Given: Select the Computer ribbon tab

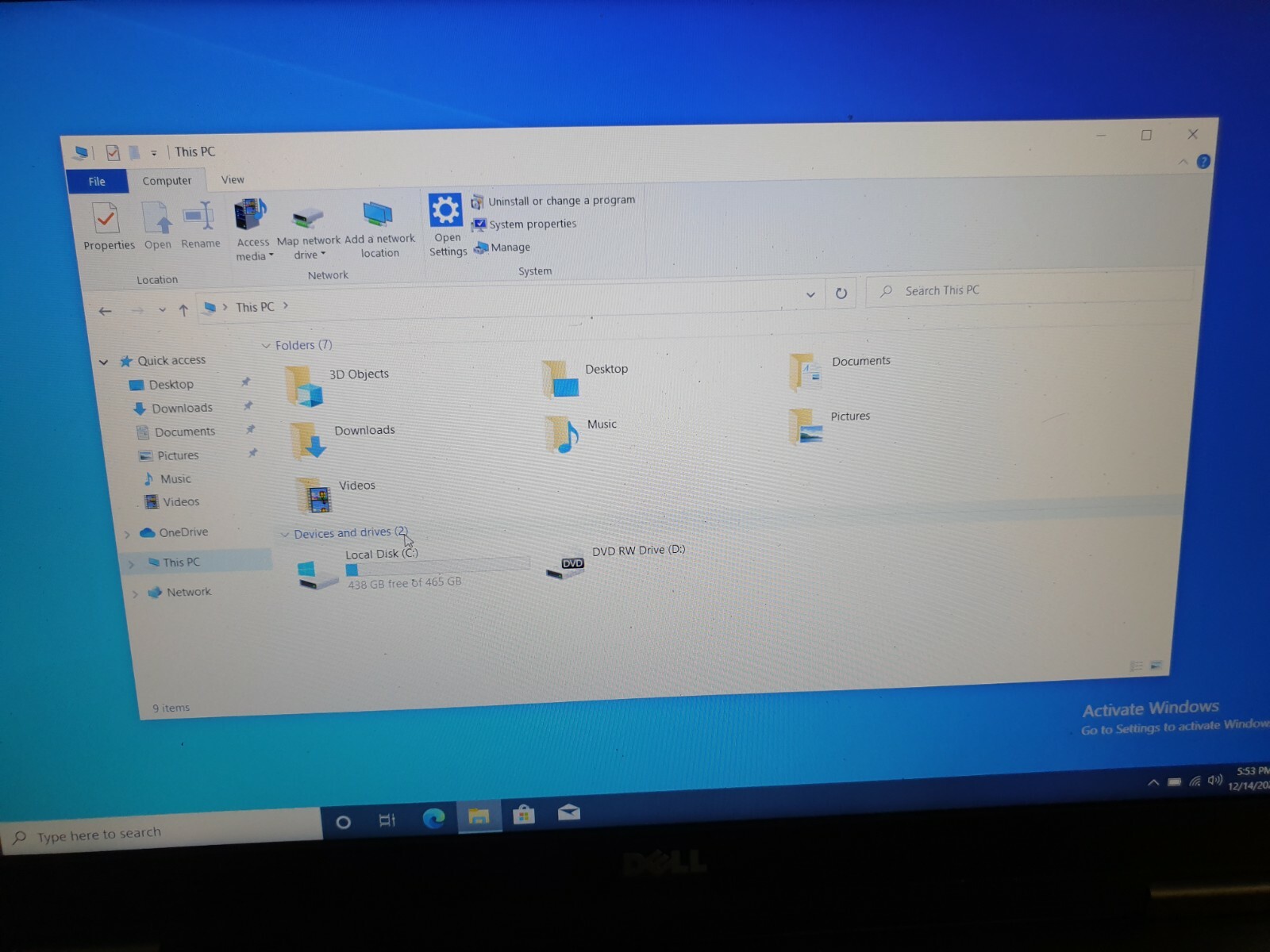Looking at the screenshot, I should point(167,181).
